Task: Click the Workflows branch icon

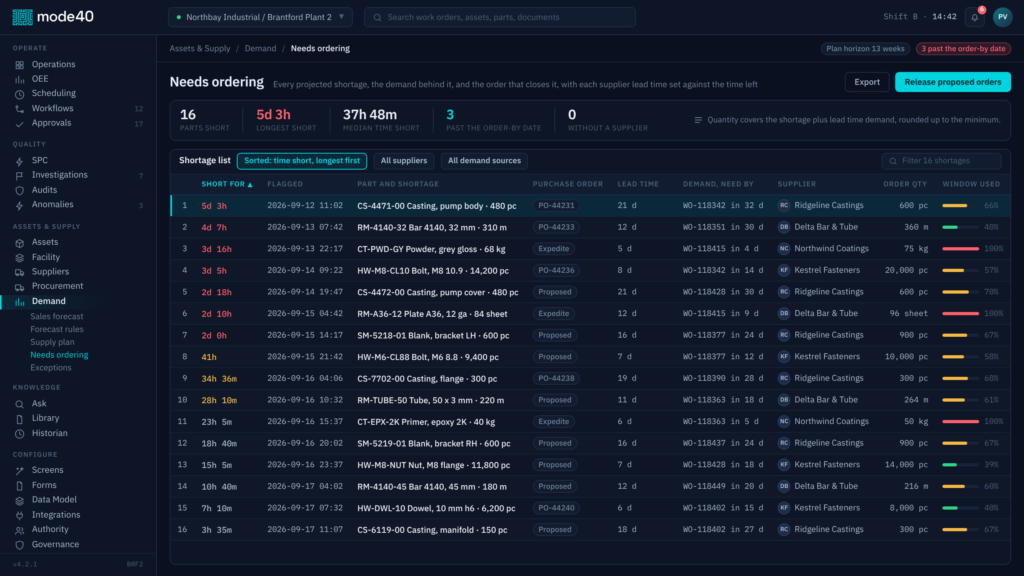Action: tap(20, 108)
